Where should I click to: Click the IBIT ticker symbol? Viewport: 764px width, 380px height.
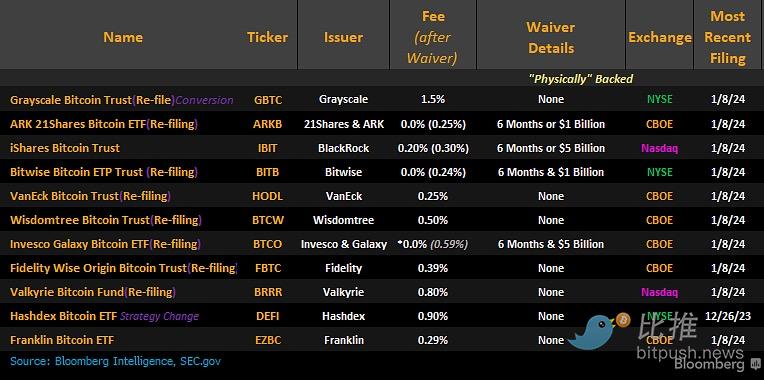coord(267,148)
